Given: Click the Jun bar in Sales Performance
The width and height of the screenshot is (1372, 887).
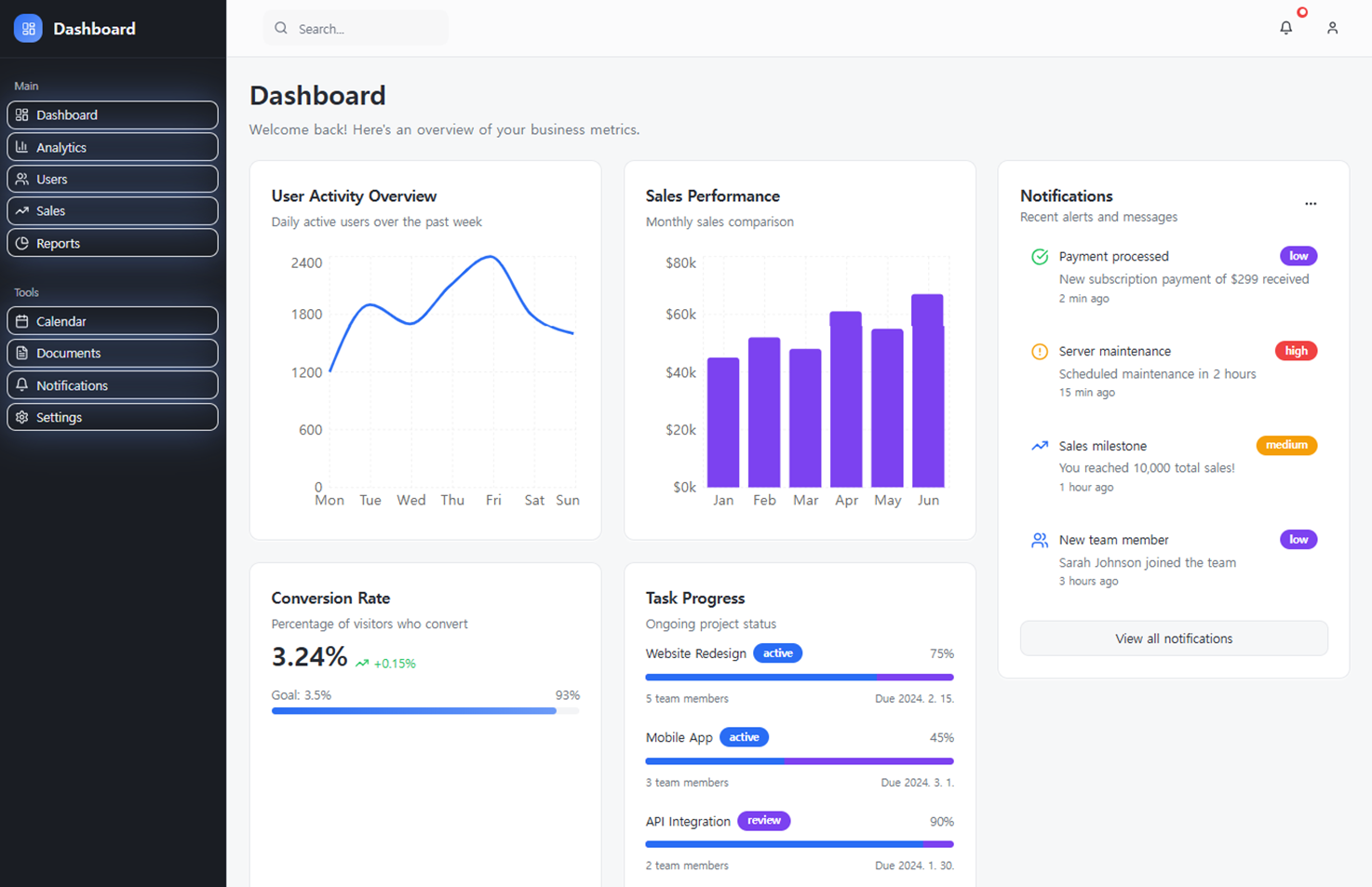Looking at the screenshot, I should tap(928, 391).
